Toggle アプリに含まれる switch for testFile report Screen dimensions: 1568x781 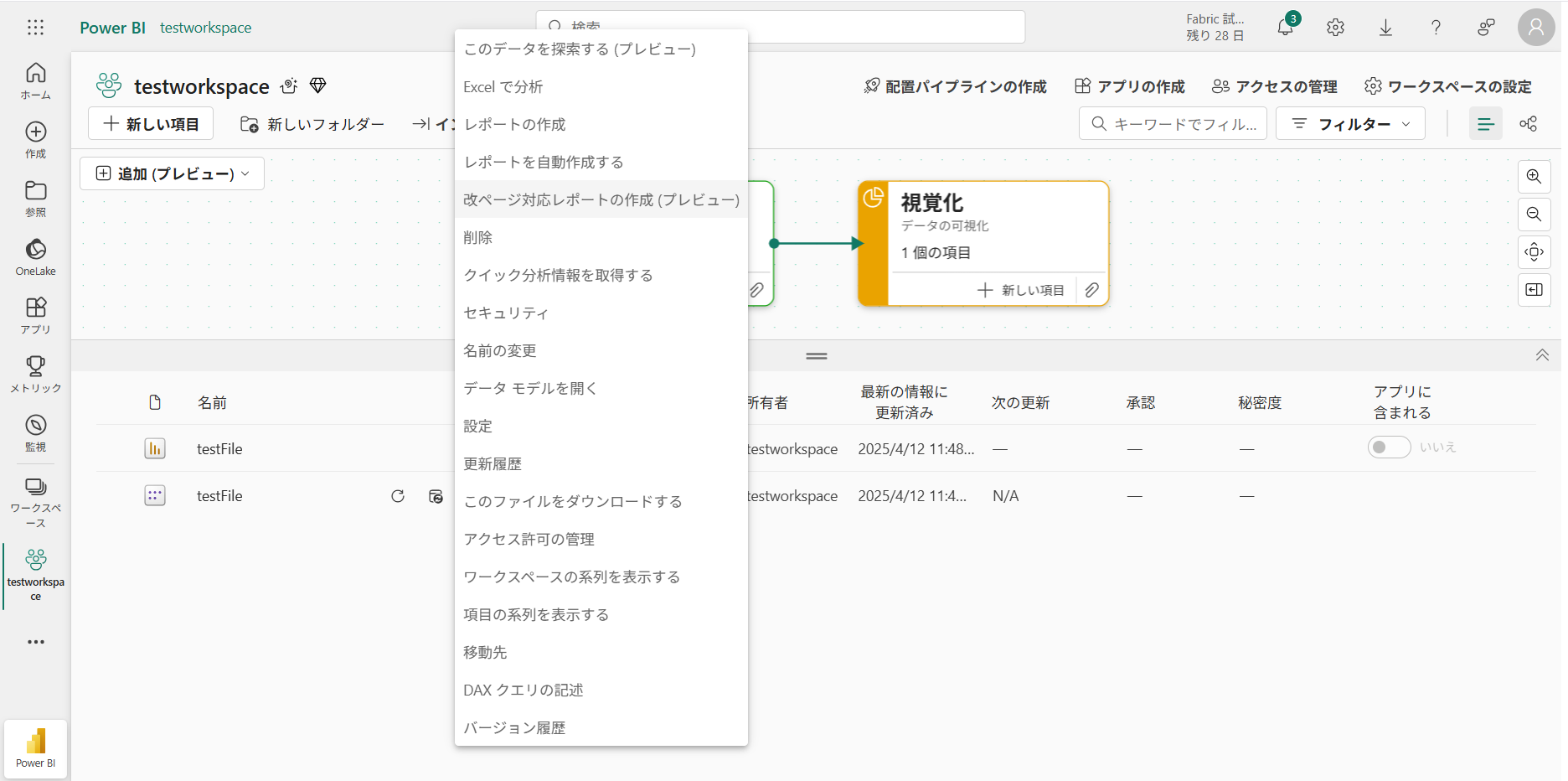point(1389,447)
